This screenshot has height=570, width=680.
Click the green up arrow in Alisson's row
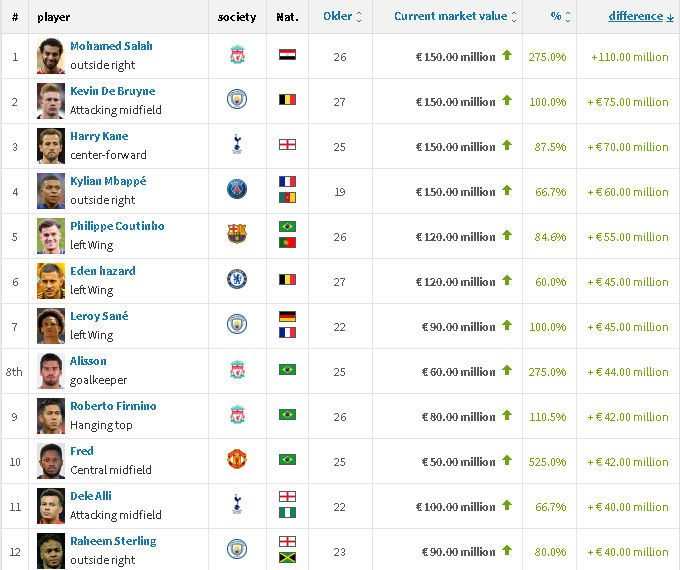click(x=507, y=370)
